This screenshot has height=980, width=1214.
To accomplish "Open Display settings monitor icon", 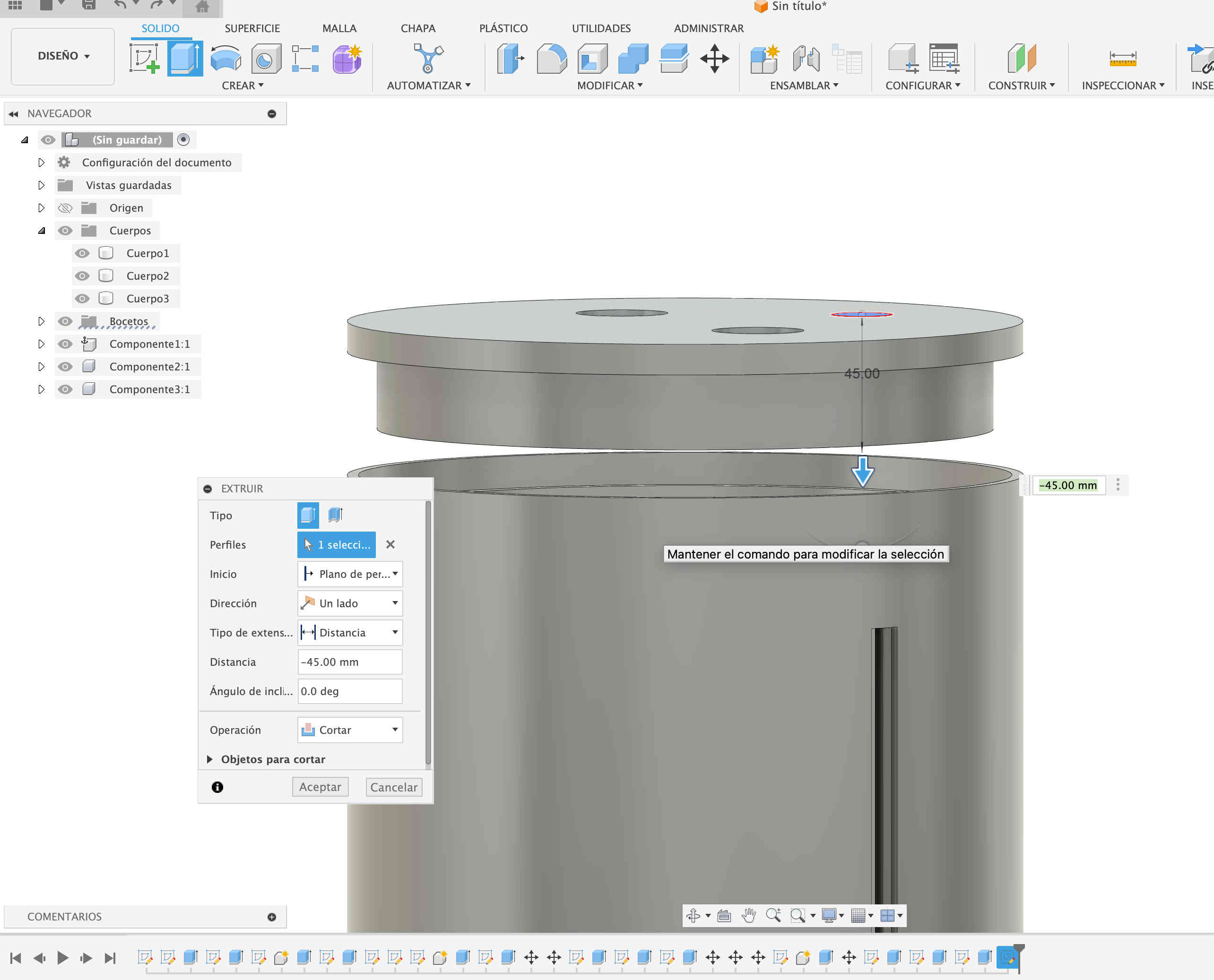I will tap(829, 915).
